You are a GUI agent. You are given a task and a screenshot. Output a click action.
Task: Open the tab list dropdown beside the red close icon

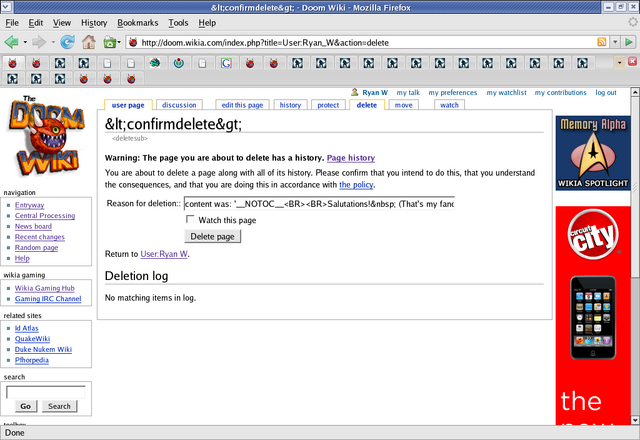coord(620,62)
